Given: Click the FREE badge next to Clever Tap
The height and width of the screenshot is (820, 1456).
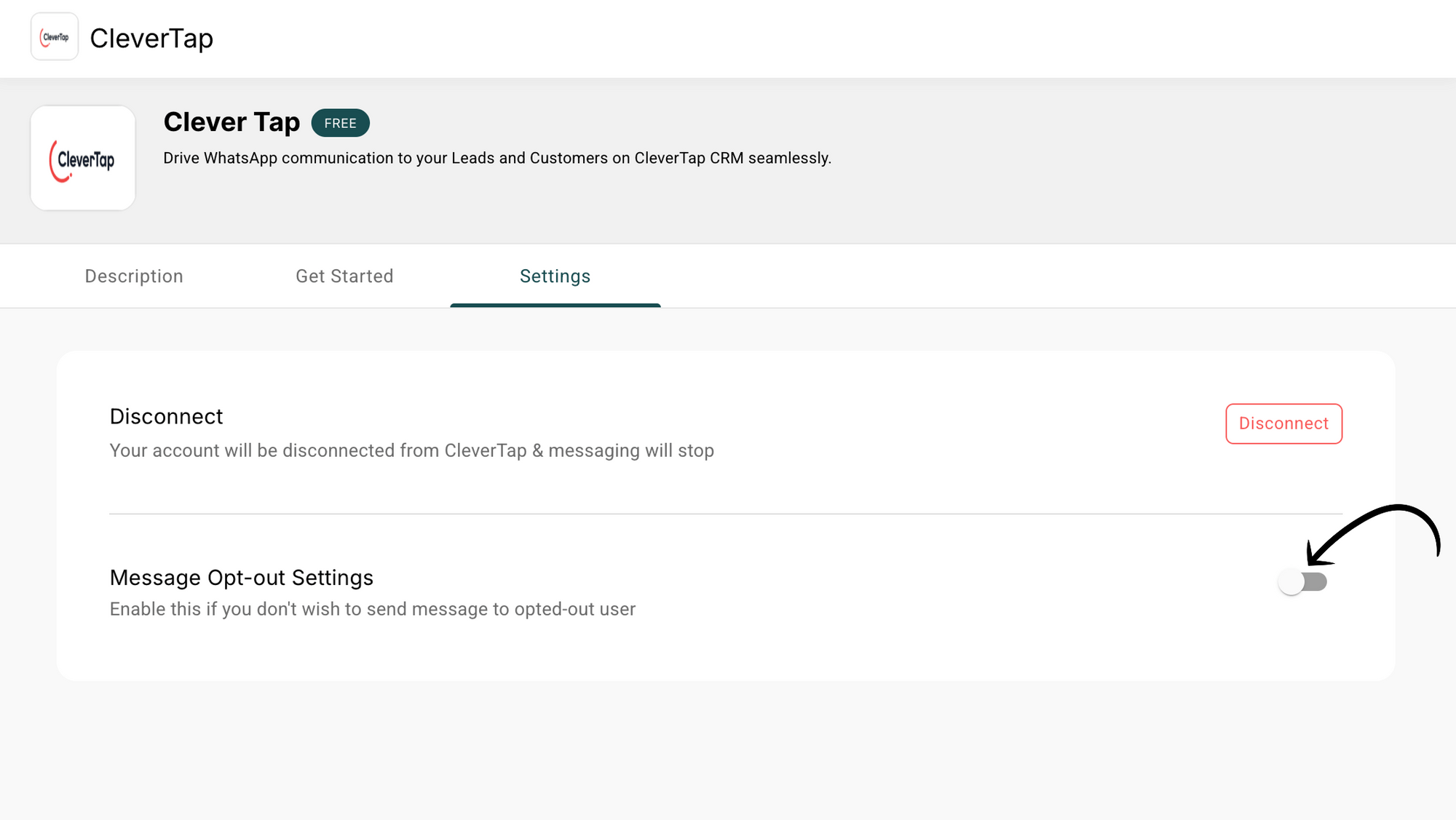Looking at the screenshot, I should (340, 123).
